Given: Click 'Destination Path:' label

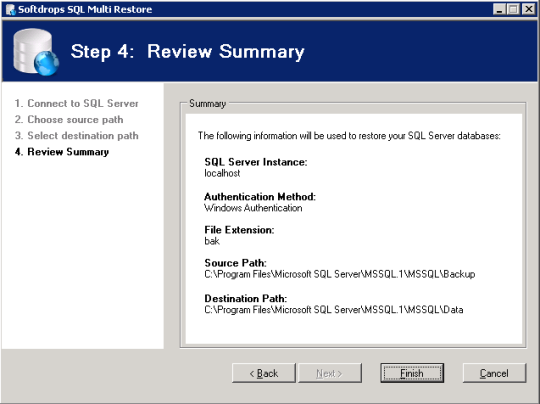Looking at the screenshot, I should click(246, 298).
